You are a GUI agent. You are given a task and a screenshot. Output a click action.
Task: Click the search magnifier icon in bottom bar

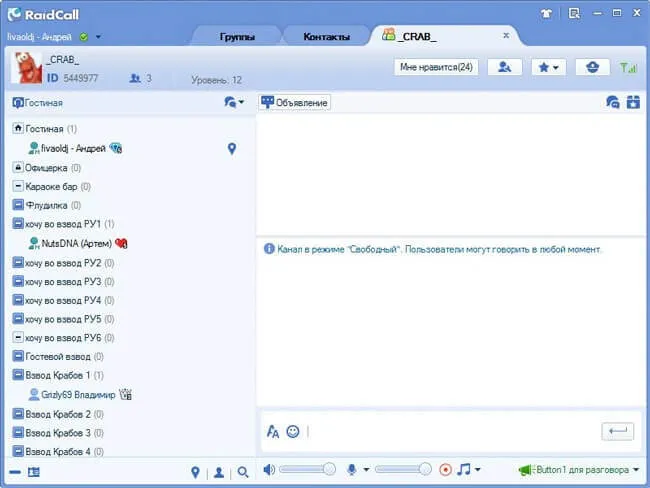tap(243, 472)
